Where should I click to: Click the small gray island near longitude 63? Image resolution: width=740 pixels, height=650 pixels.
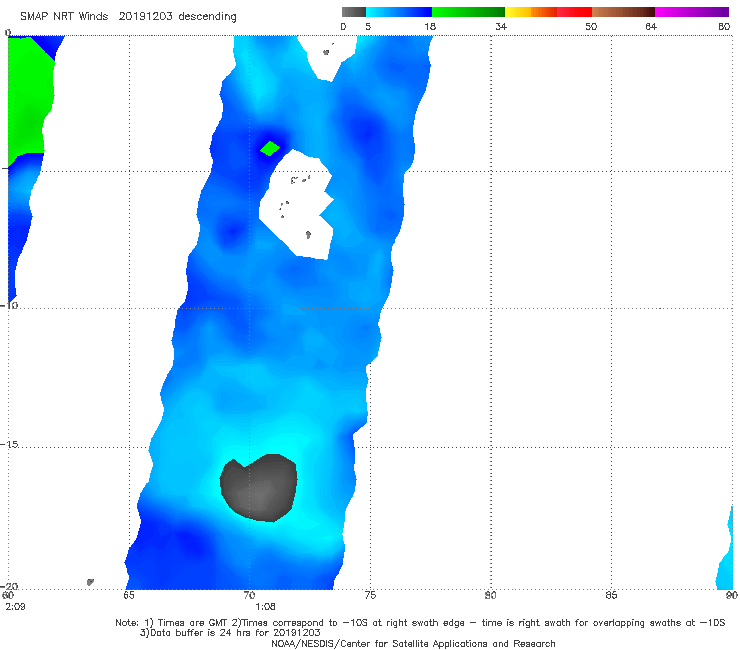click(91, 582)
